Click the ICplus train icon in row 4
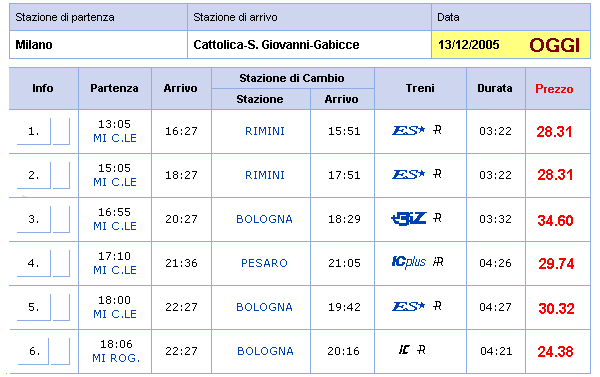Screen dimensions: 600x377 coord(409,262)
